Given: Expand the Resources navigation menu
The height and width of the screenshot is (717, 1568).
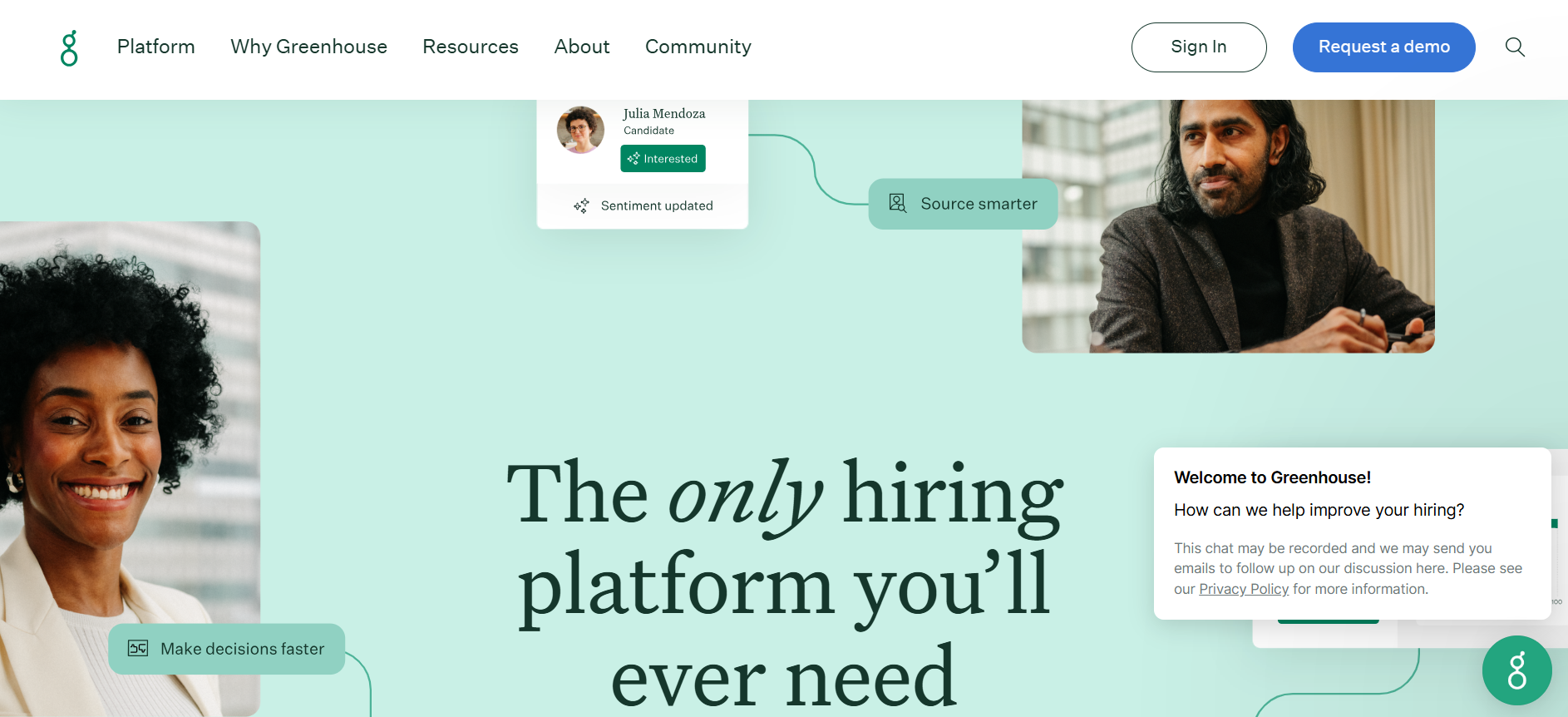Looking at the screenshot, I should (471, 47).
